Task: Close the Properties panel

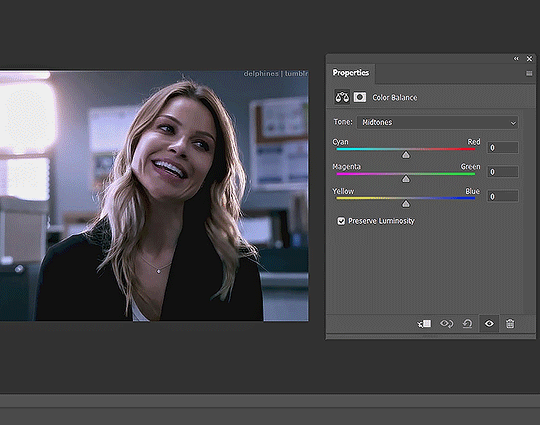Action: (530, 59)
